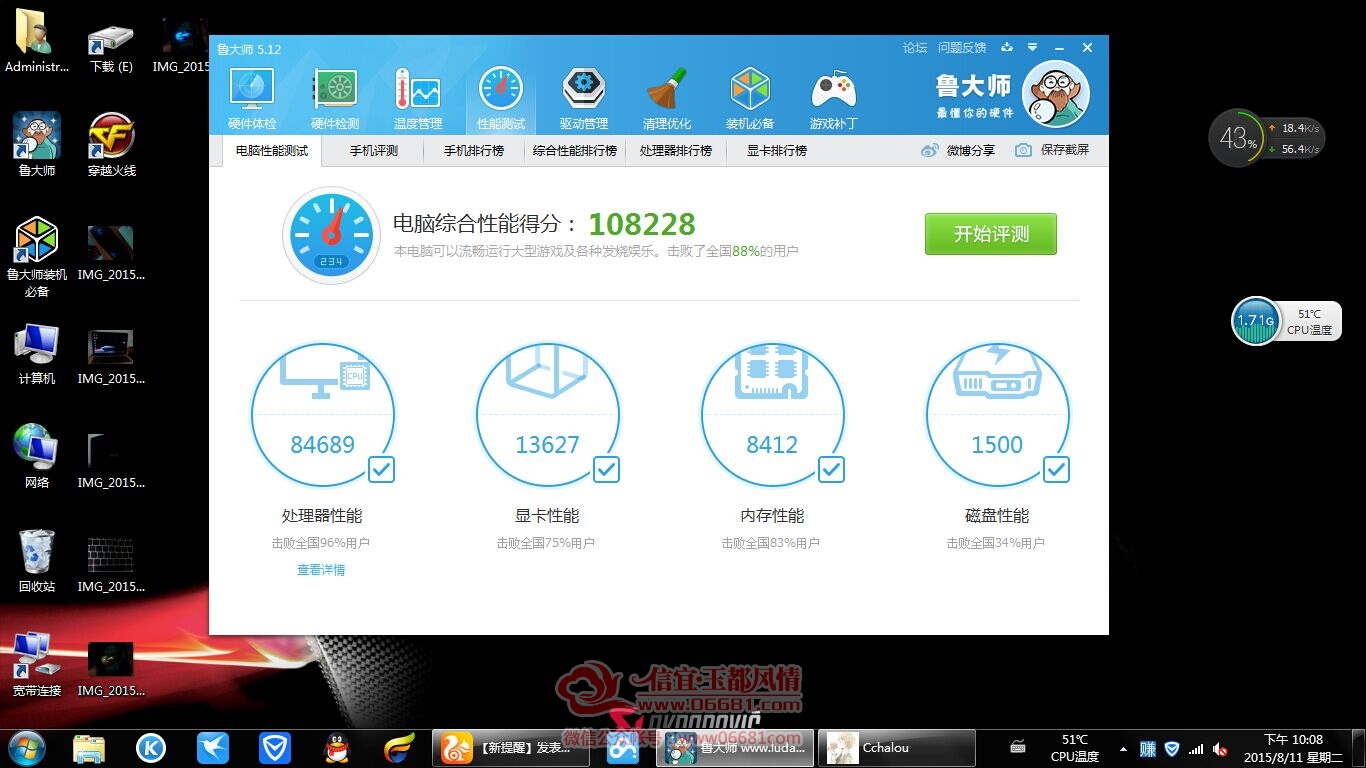Click the muted volume icon in system tray
This screenshot has width=1366, height=768.
point(1220,749)
